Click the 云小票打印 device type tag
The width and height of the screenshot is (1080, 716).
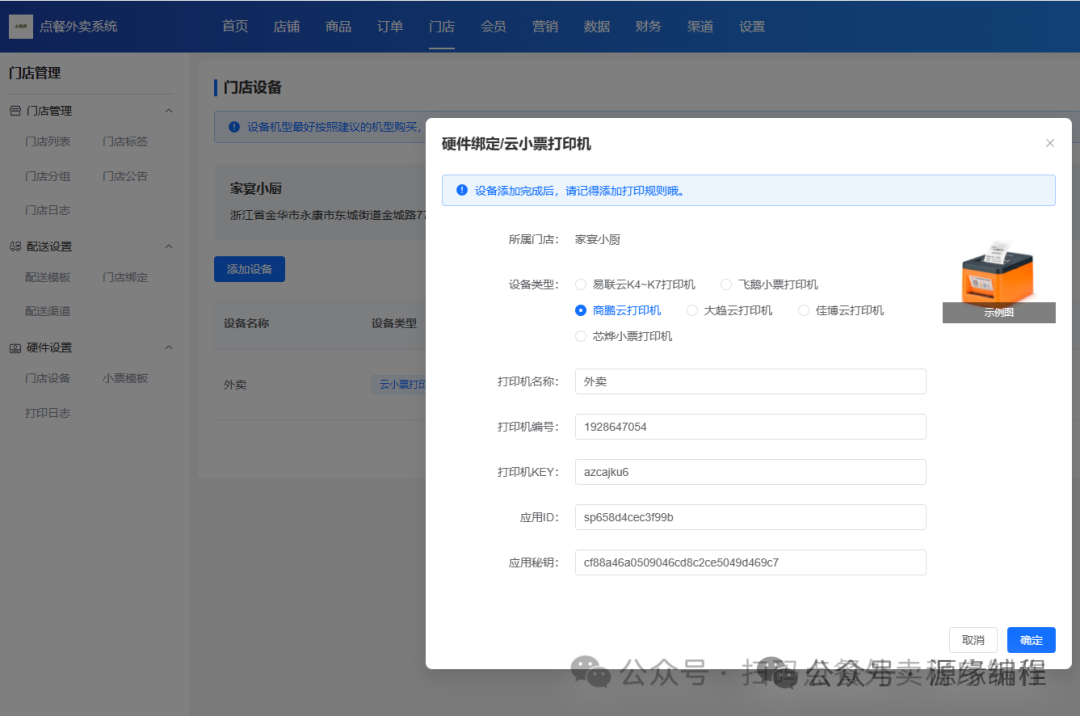(x=399, y=384)
